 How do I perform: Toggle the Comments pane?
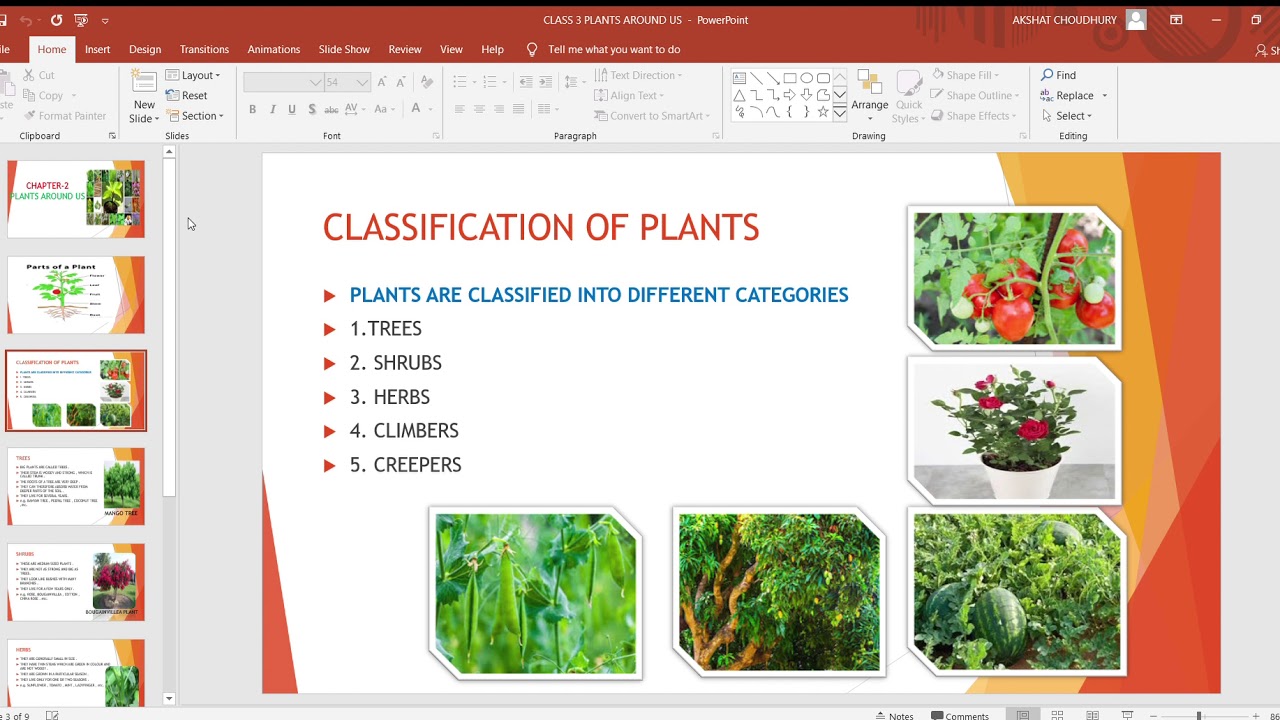click(960, 716)
